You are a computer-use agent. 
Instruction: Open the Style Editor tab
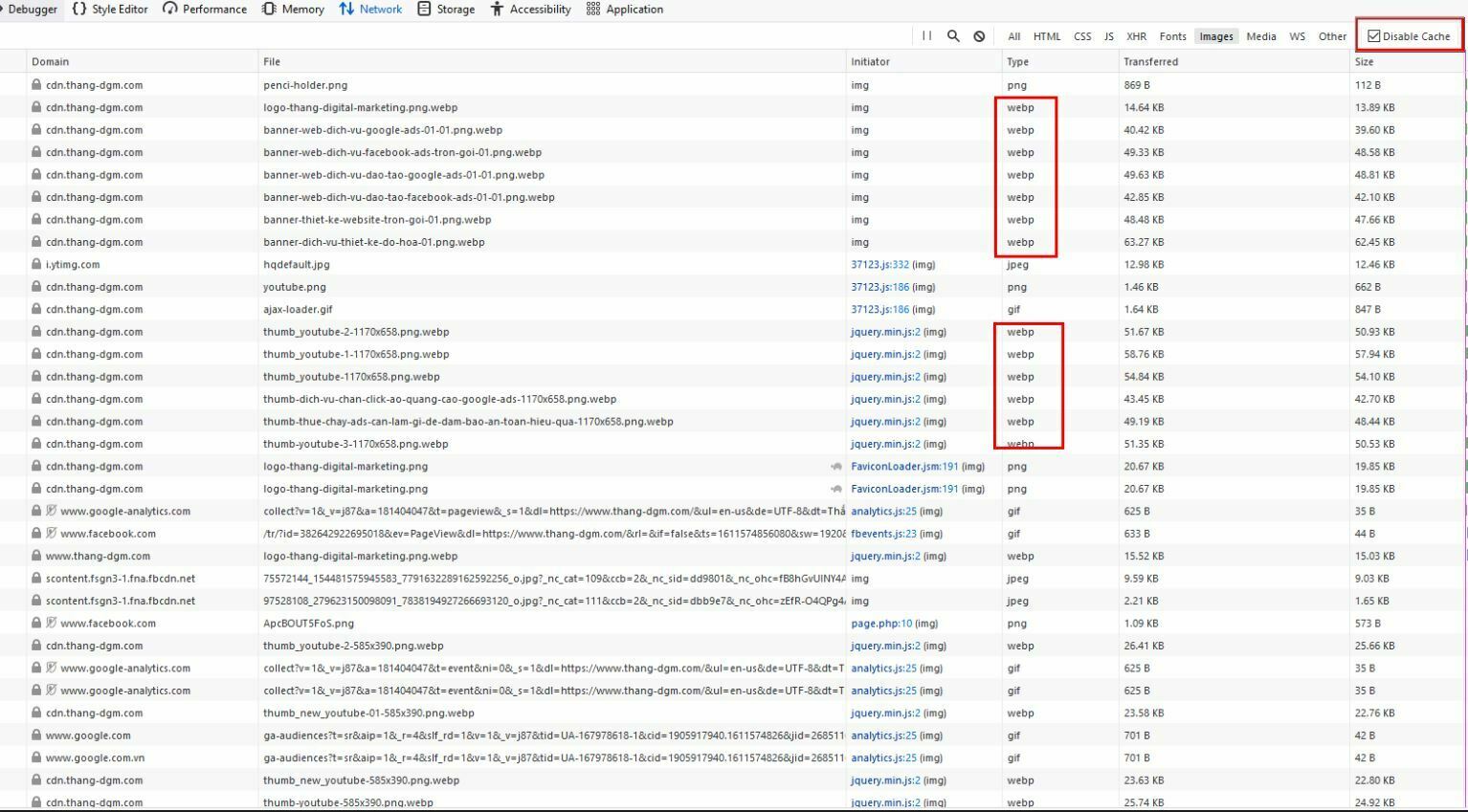click(x=110, y=9)
